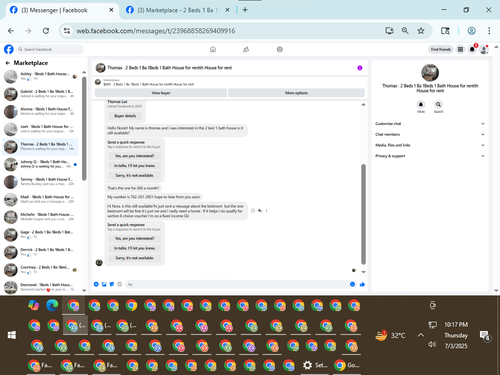Click the message scrollbar in the chat
The height and width of the screenshot is (375, 500).
[x=363, y=214]
